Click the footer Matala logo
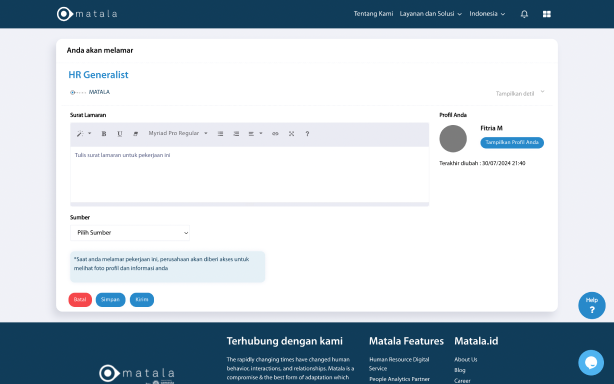 tap(137, 374)
